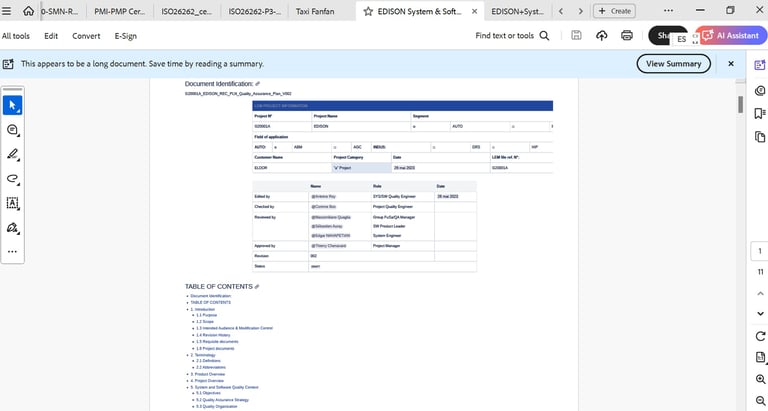Switch to the PMI-PMP Cer... tab
This screenshot has height=411, width=768.
pyautogui.click(x=120, y=11)
